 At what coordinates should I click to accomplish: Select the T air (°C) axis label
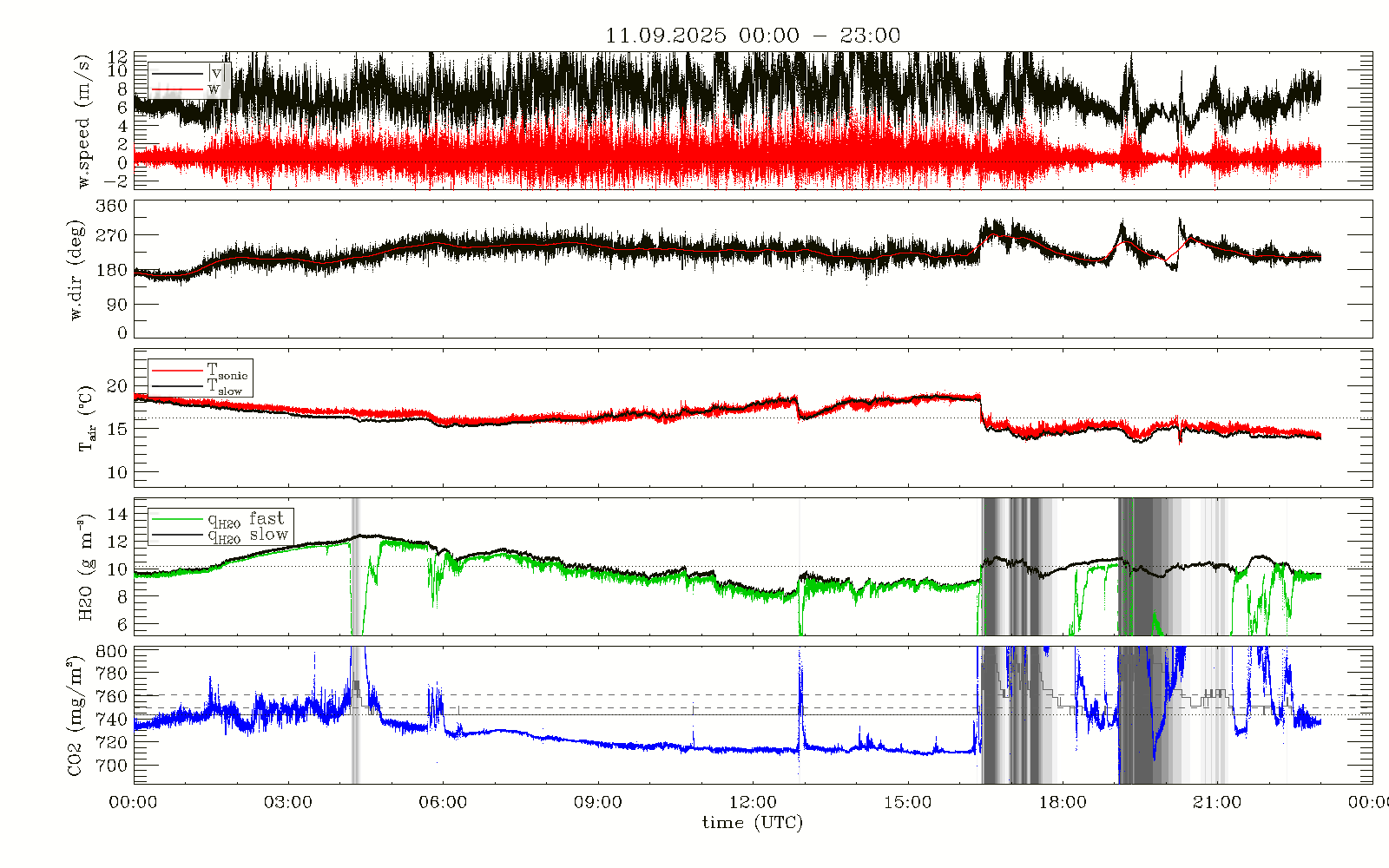click(x=85, y=419)
